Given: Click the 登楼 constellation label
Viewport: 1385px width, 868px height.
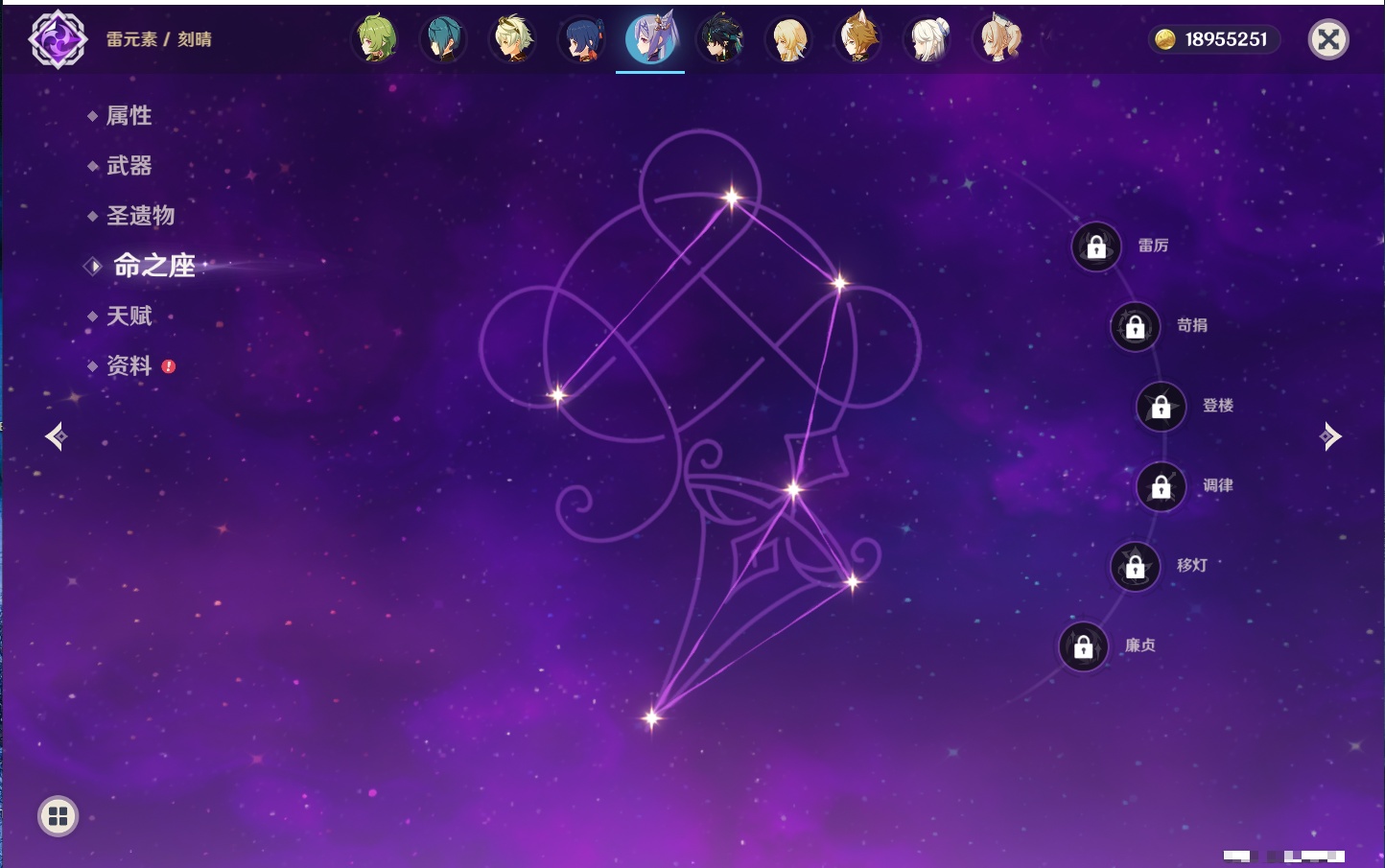Looking at the screenshot, I should pos(1218,406).
